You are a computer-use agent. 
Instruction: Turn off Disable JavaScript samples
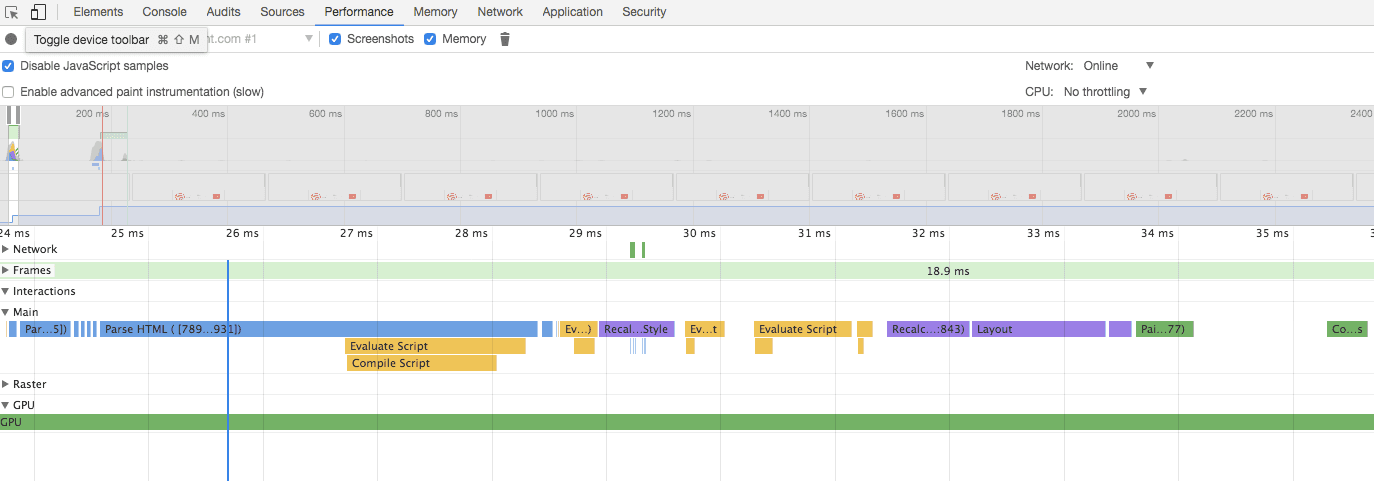tap(9, 66)
